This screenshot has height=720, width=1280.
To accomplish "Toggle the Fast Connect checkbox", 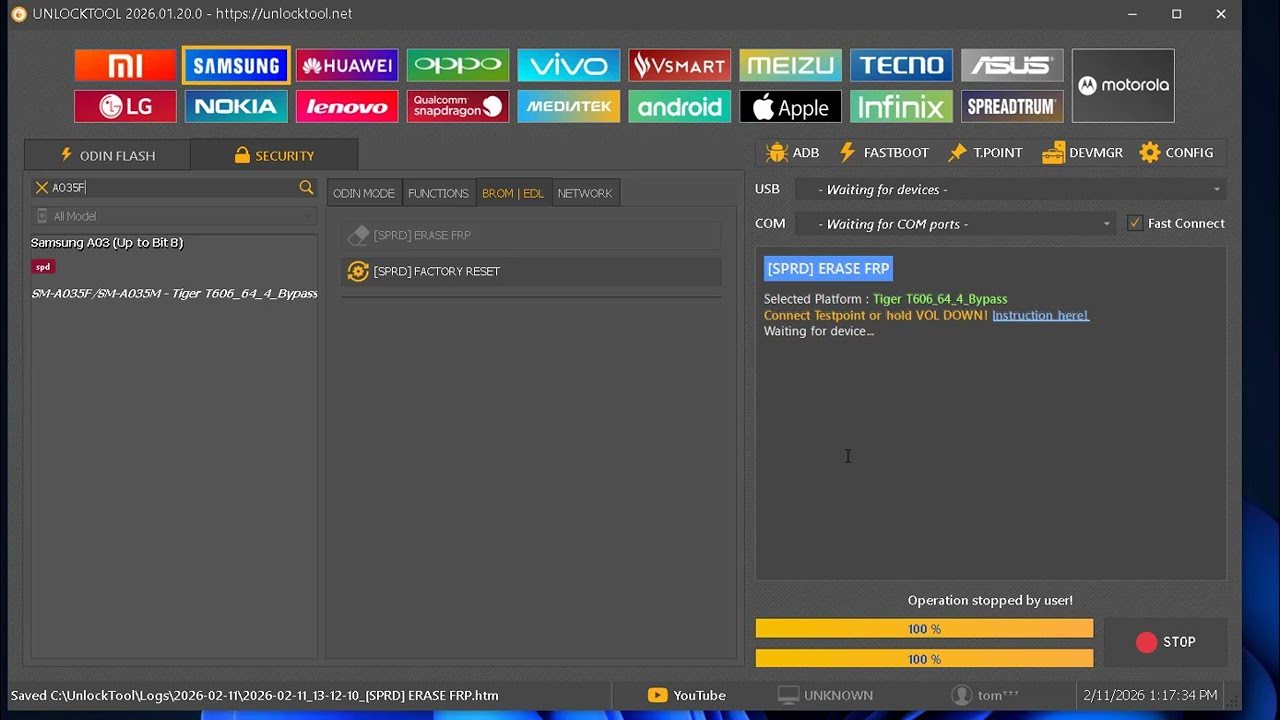I will click(1135, 223).
